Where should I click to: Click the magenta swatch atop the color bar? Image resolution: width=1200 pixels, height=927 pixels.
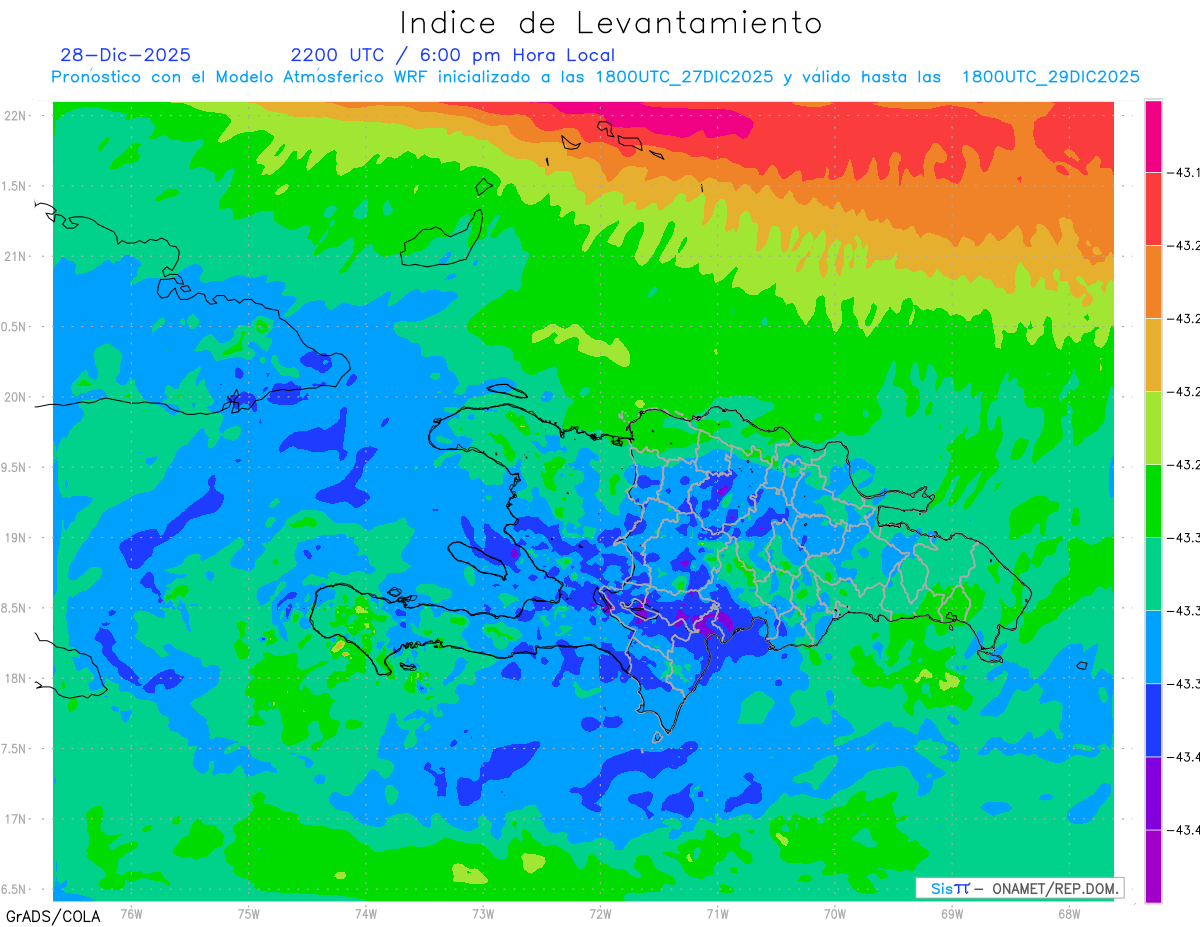[1153, 136]
